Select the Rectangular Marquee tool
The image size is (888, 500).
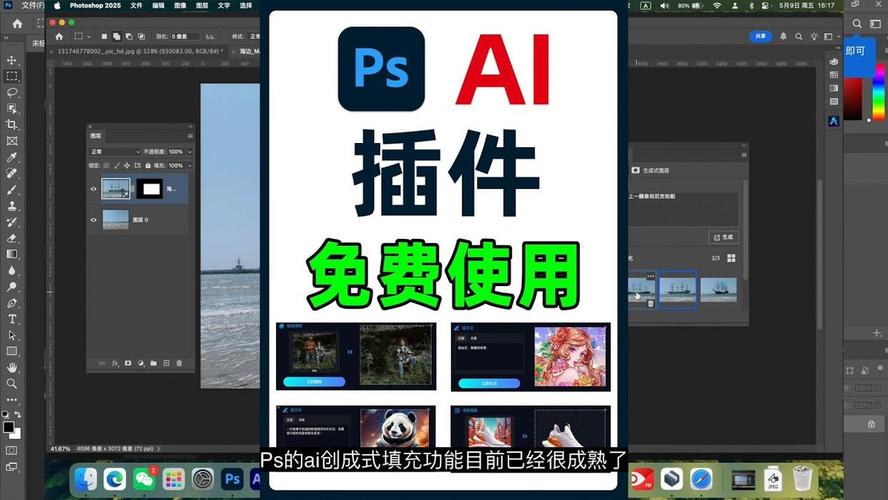pyautogui.click(x=11, y=76)
